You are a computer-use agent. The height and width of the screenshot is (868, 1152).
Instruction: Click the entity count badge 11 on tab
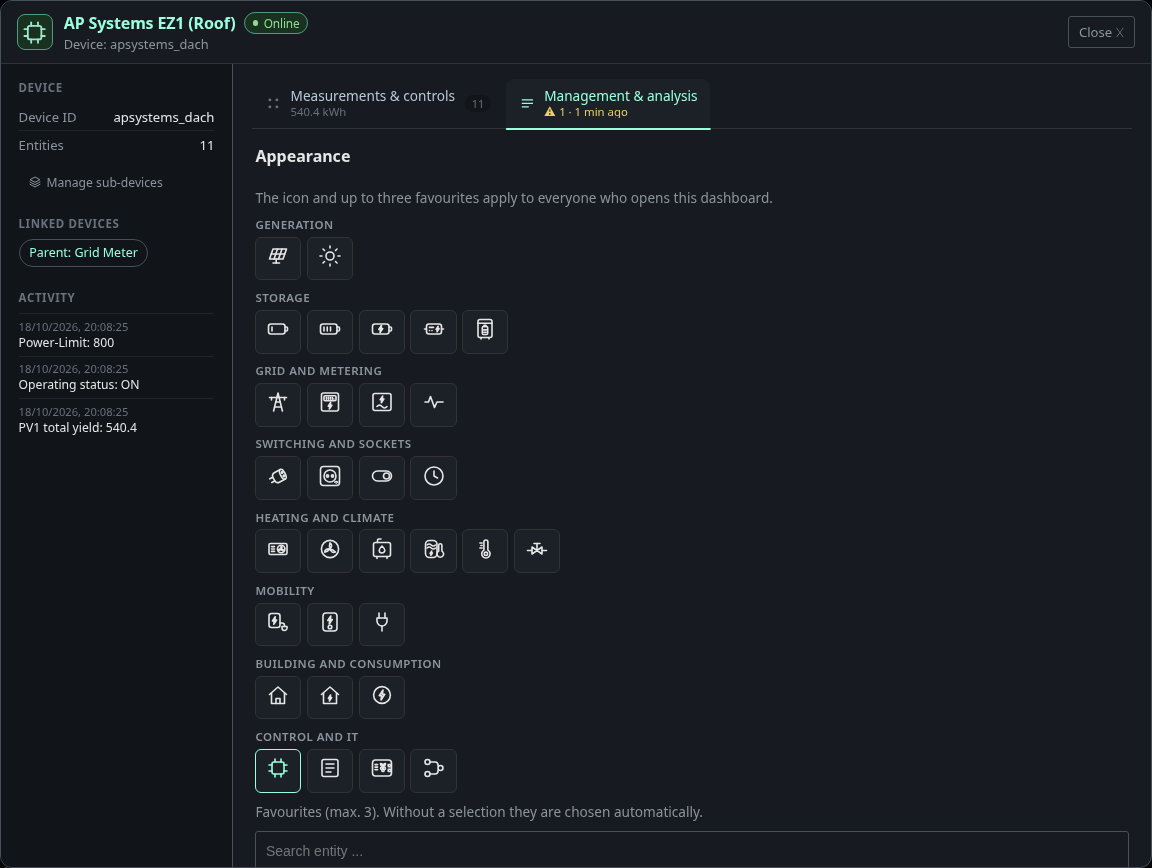point(478,104)
